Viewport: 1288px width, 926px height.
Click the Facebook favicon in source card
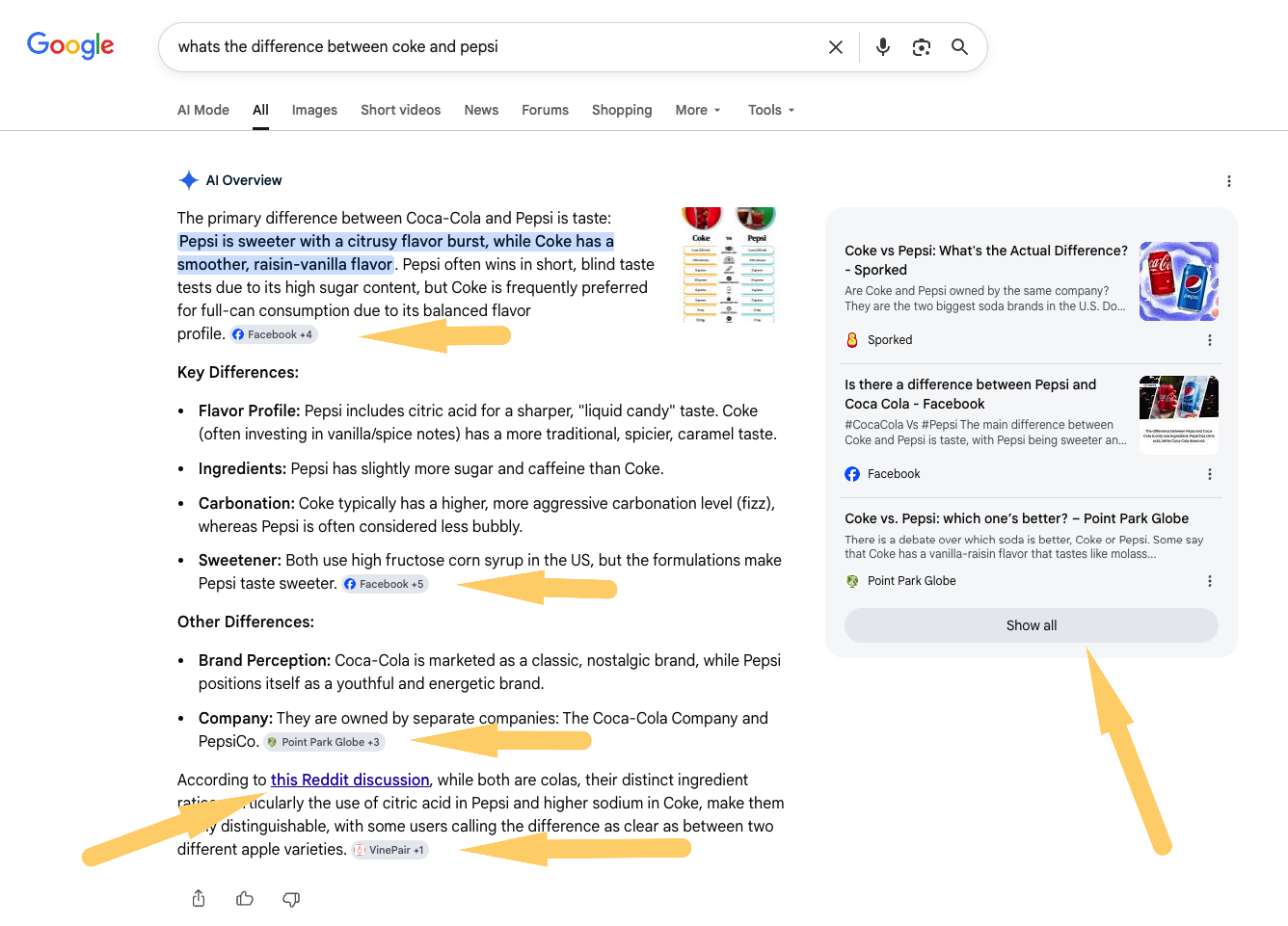tap(852, 474)
